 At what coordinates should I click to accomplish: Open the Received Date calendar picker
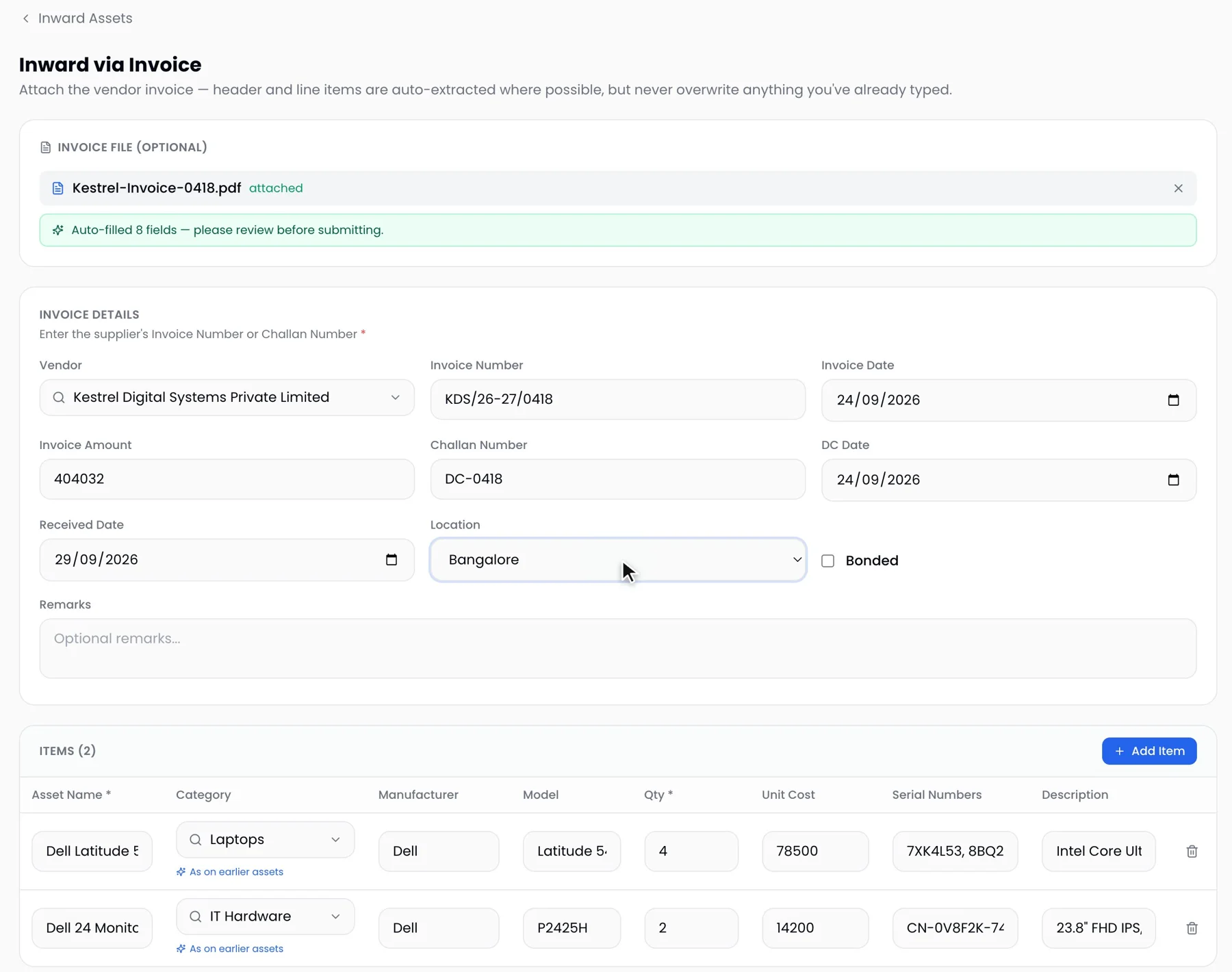click(392, 560)
